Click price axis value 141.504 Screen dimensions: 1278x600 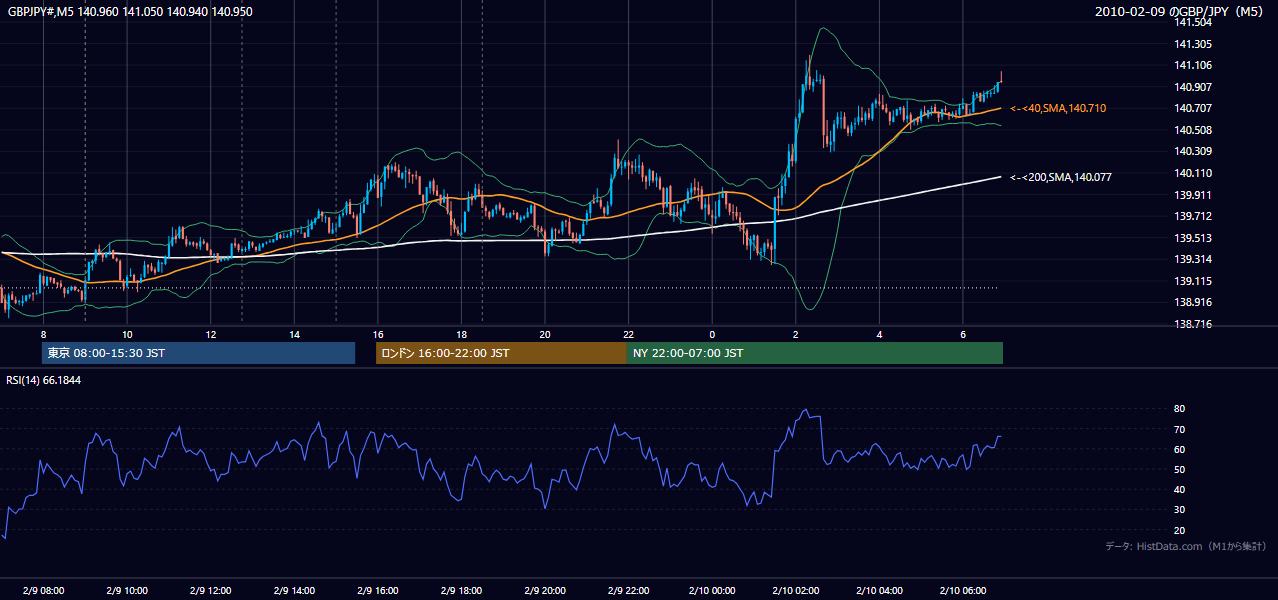pyautogui.click(x=1193, y=22)
